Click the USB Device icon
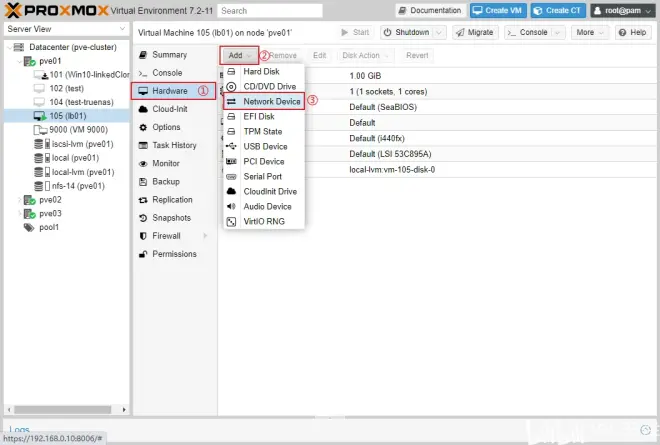This screenshot has height=445, width=660. 231,147
